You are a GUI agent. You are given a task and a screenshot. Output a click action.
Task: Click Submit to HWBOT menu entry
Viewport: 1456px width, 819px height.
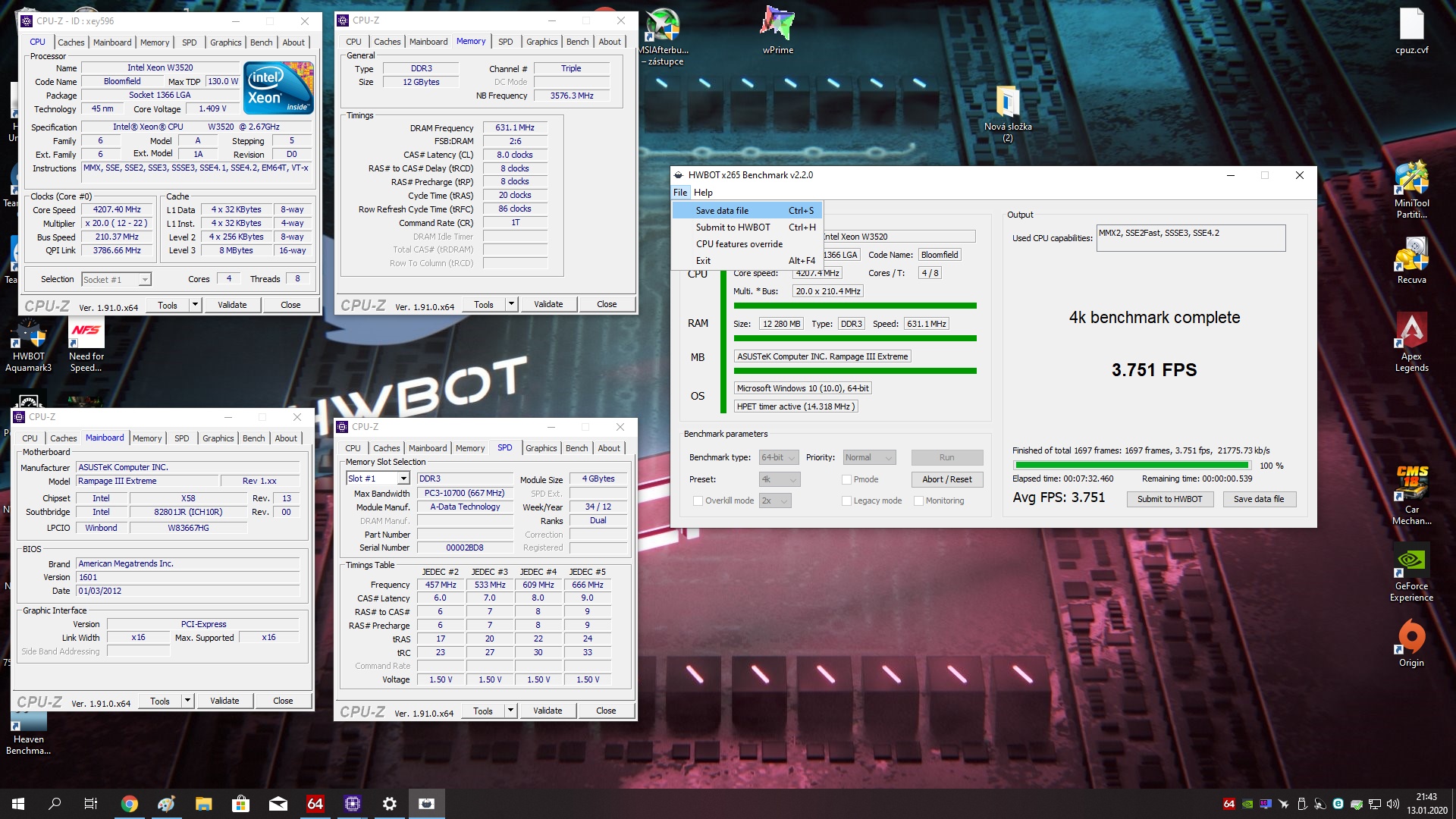click(x=747, y=227)
